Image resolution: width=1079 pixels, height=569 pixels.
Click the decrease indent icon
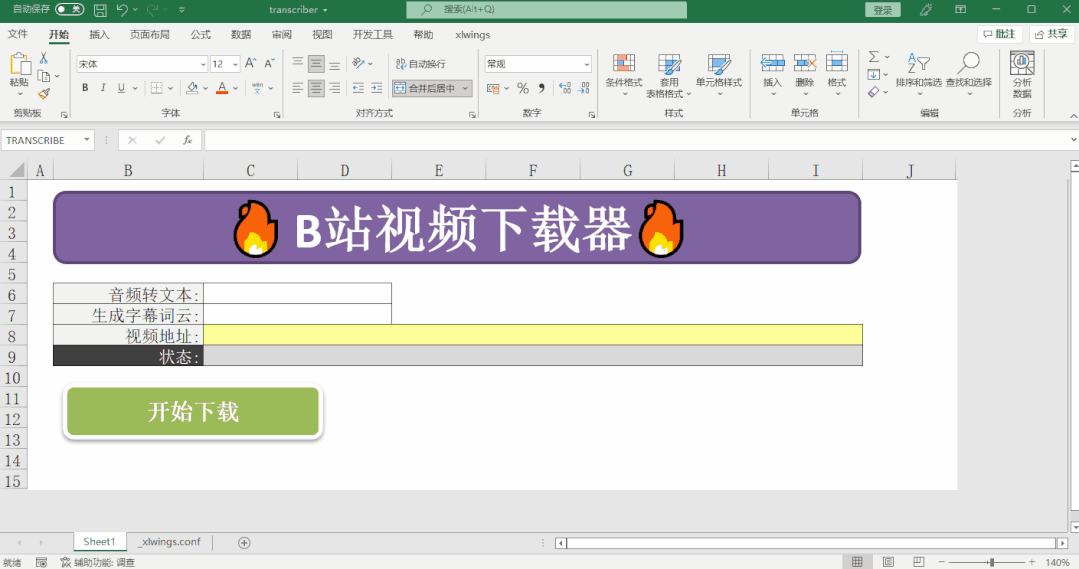358,88
